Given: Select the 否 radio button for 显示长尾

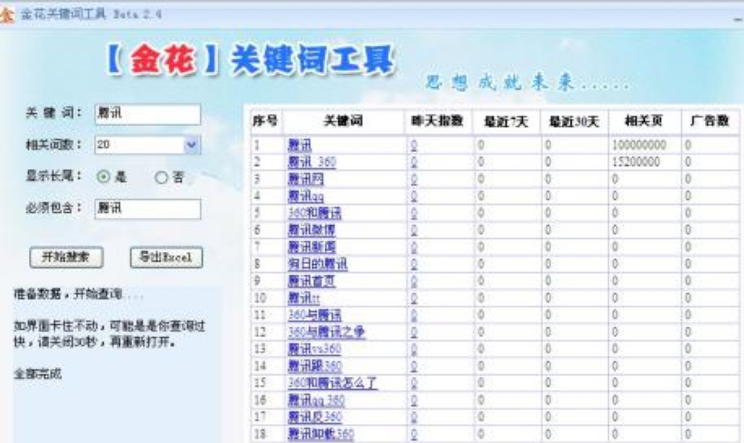Looking at the screenshot, I should point(161,177).
